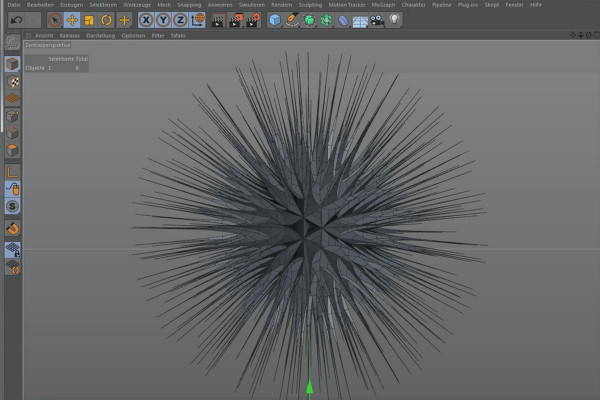
Task: Open the Snapping menu
Action: (x=189, y=5)
